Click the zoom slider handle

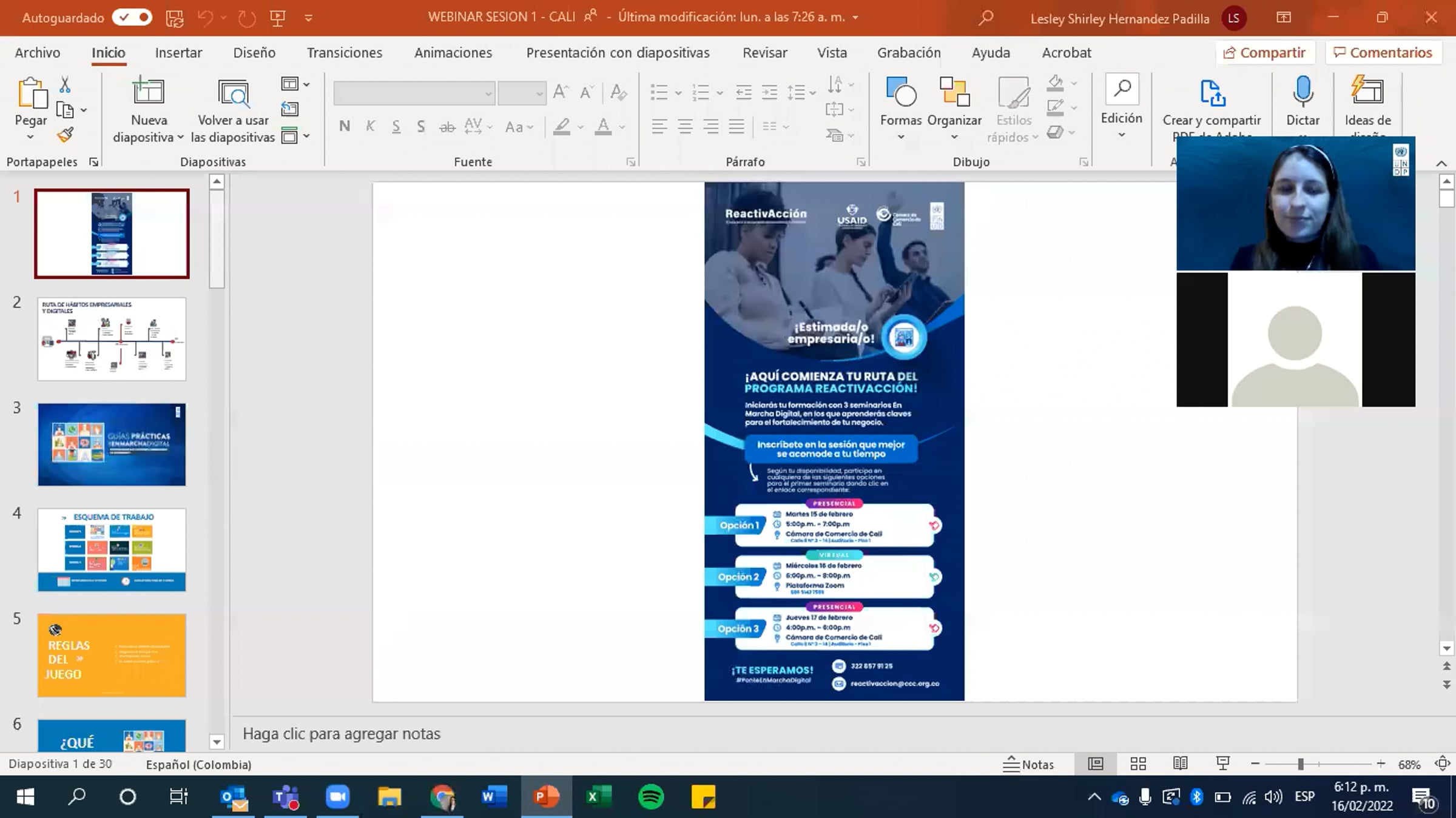pos(1301,764)
